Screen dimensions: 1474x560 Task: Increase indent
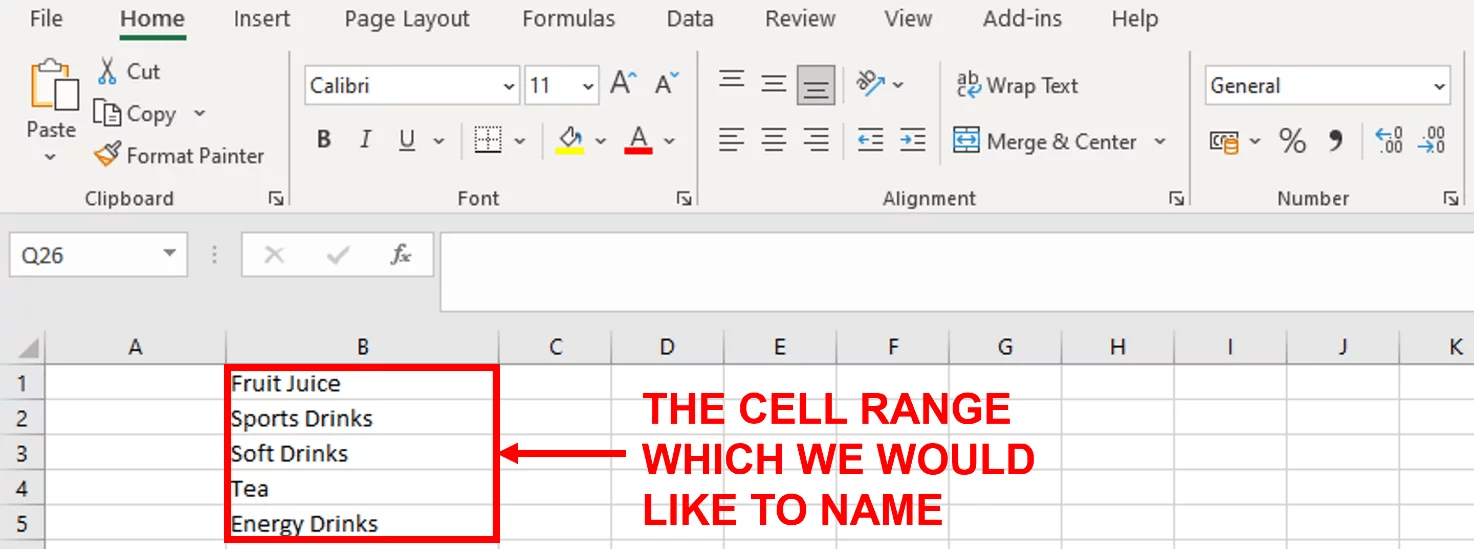pos(912,140)
